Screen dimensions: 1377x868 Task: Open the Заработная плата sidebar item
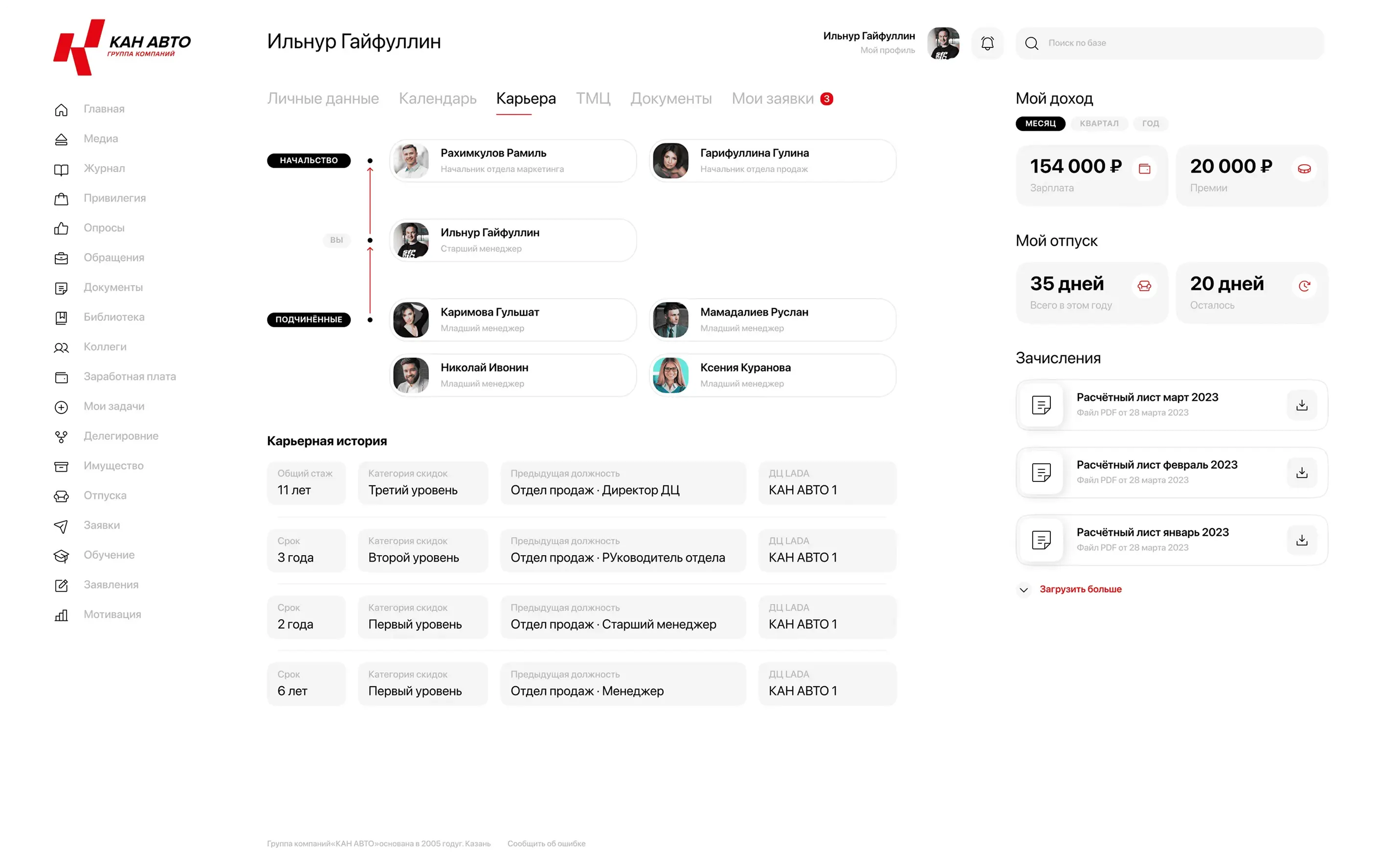[x=129, y=376]
